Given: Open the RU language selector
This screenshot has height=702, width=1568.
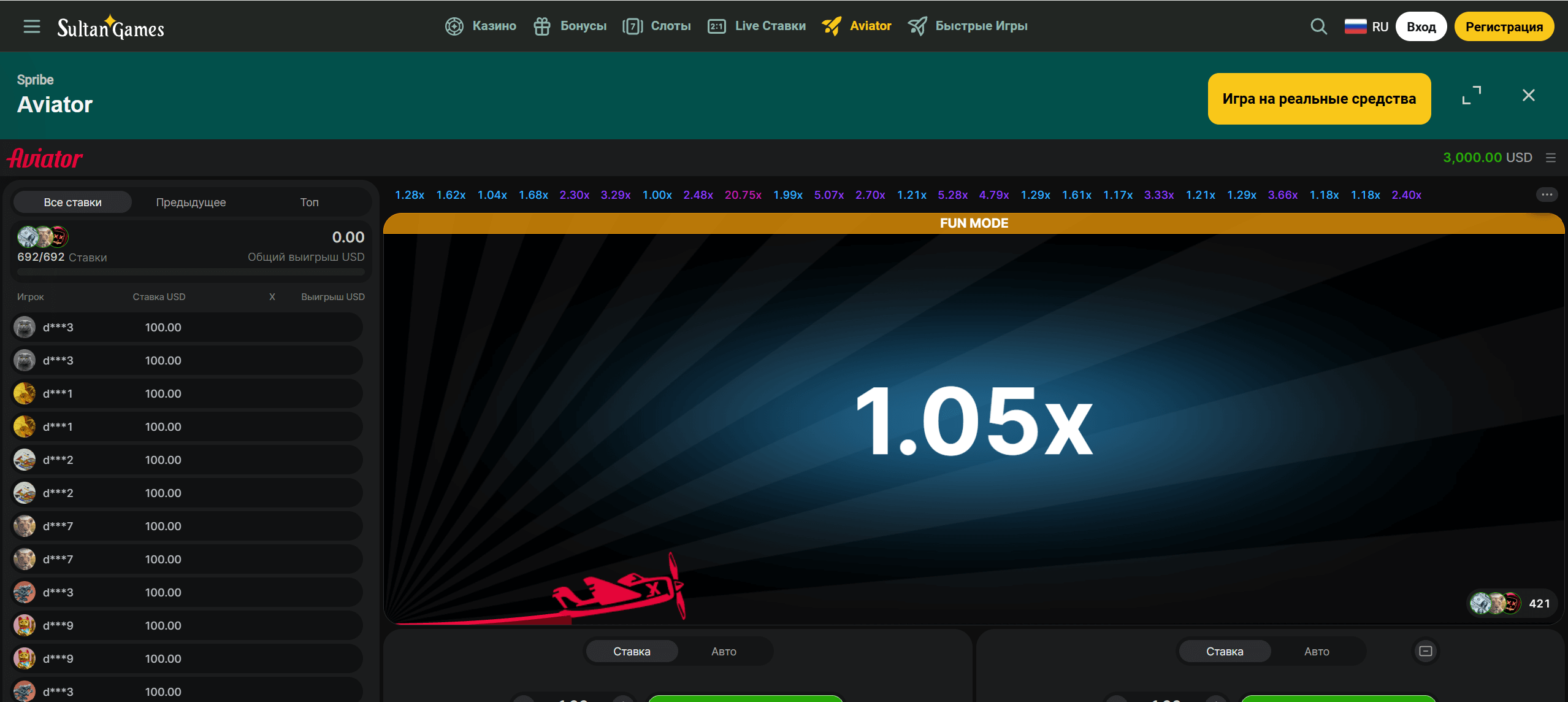Looking at the screenshot, I should [x=1366, y=27].
